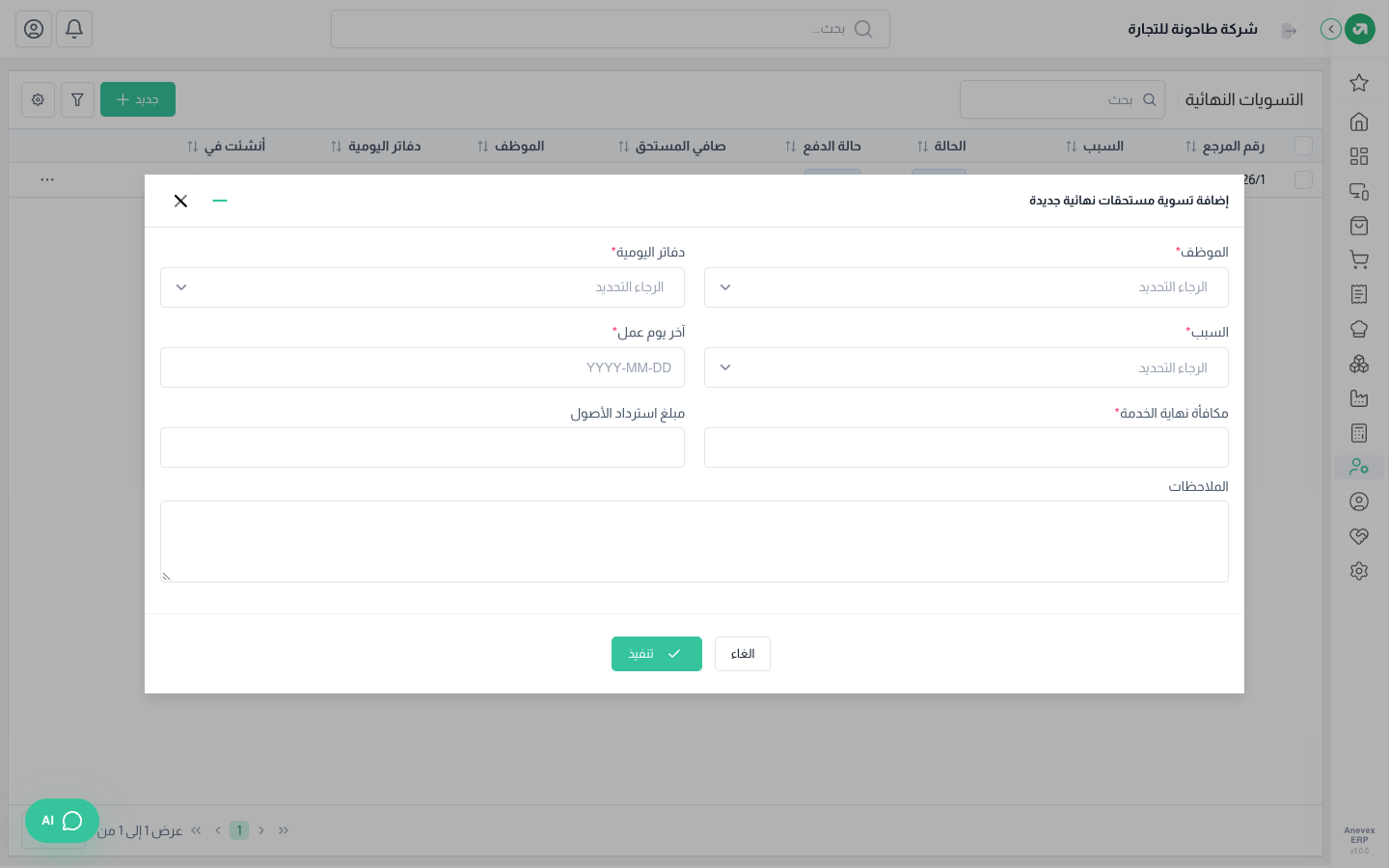Tick the select-all checkbox in table header

point(1303,146)
